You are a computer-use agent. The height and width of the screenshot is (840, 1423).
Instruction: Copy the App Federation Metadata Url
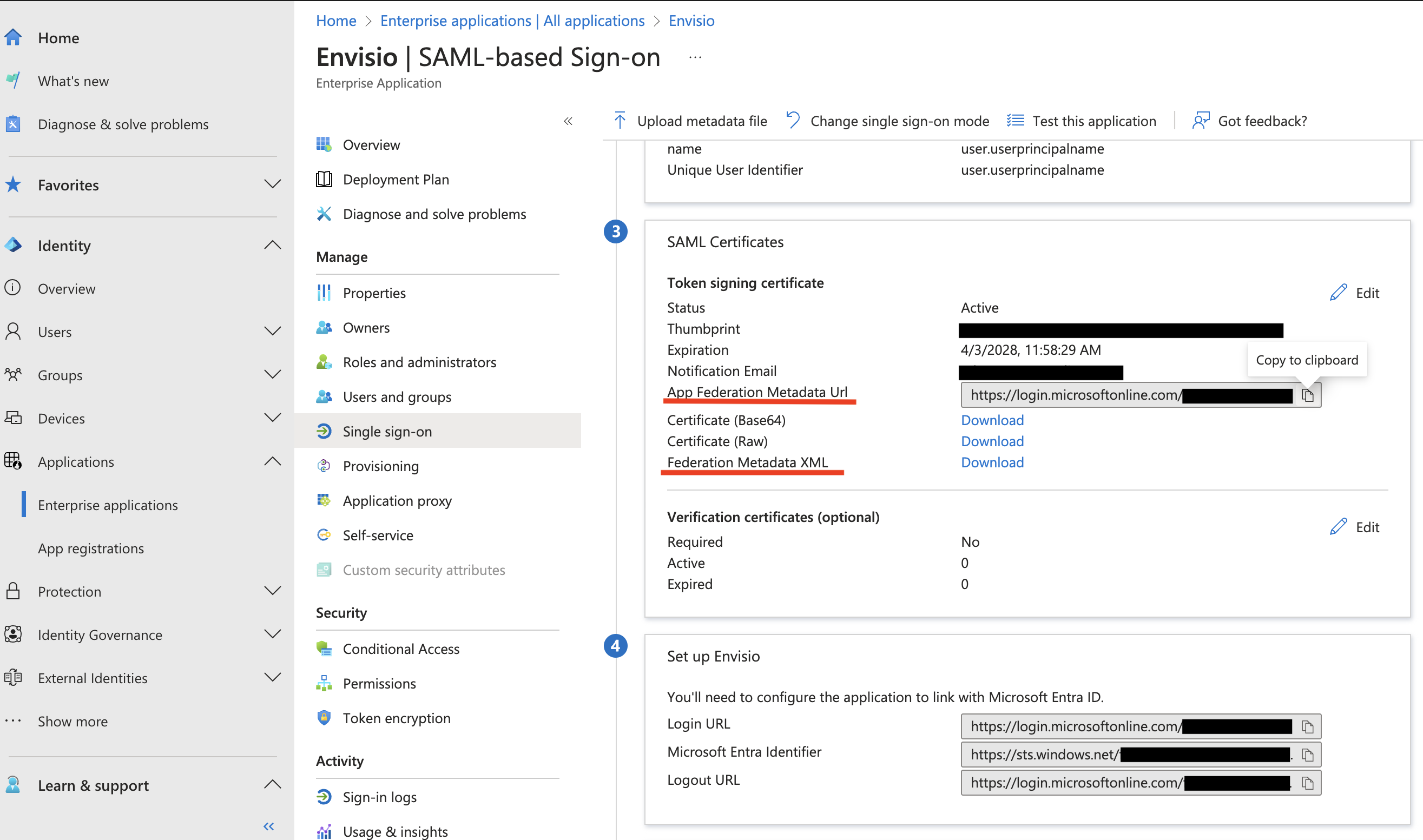(x=1307, y=395)
